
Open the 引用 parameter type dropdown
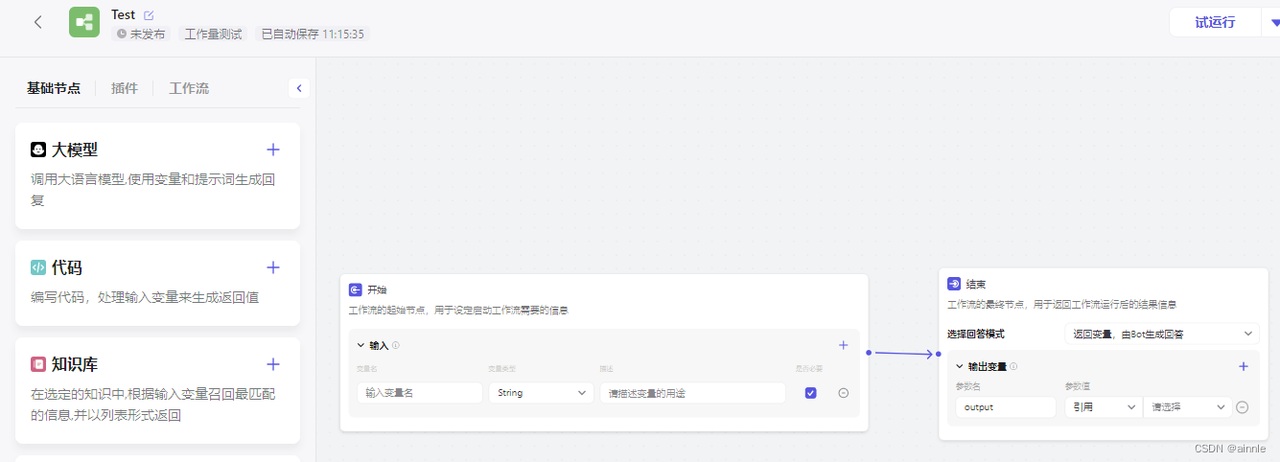point(1102,407)
